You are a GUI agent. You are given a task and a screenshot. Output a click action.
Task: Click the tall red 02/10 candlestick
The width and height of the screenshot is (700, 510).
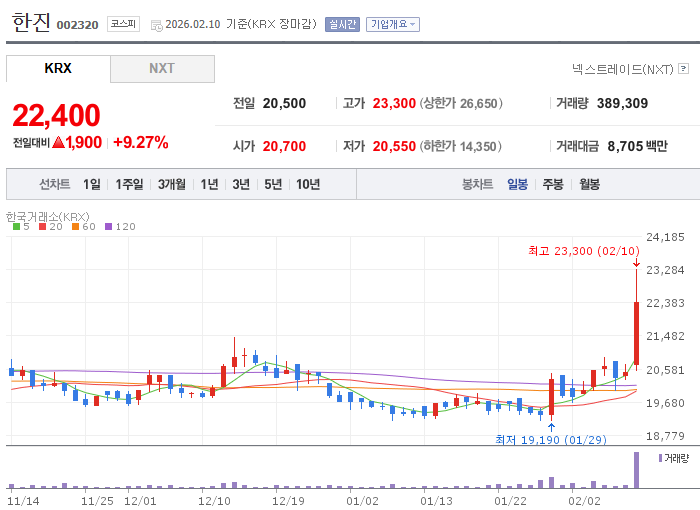click(636, 333)
